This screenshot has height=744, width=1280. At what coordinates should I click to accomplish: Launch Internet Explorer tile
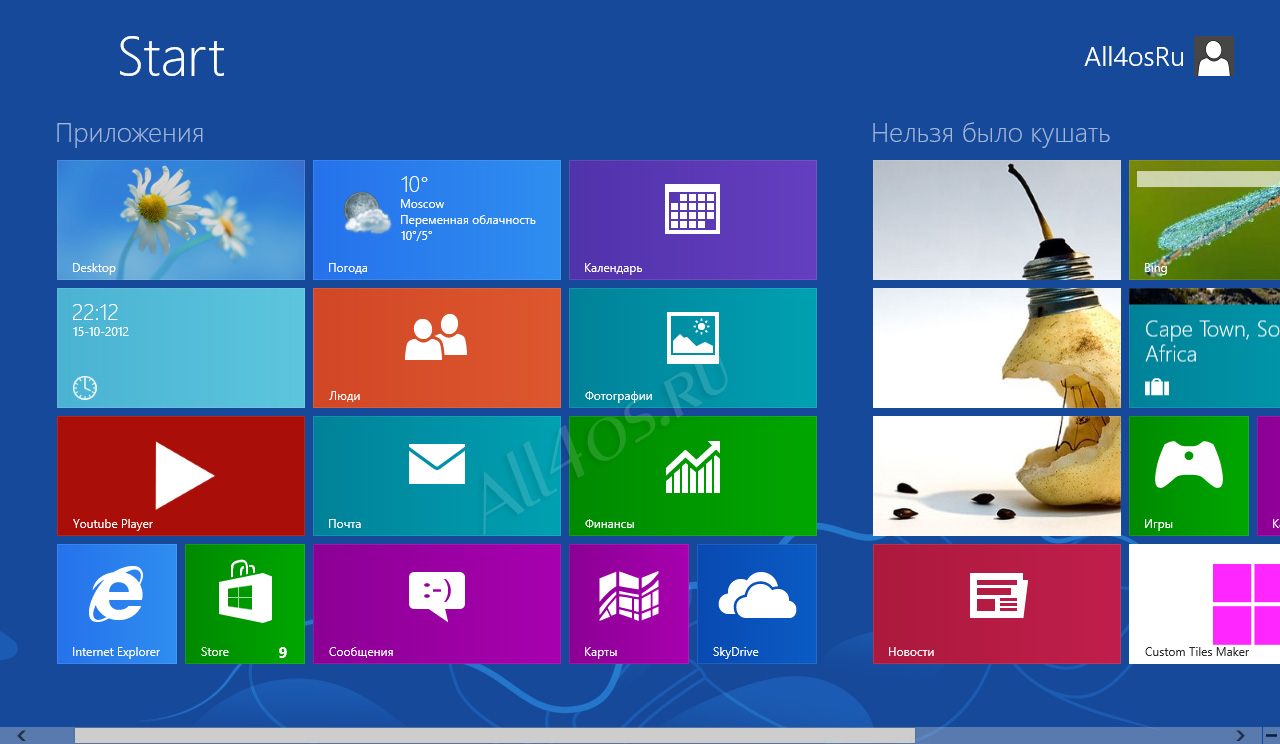click(117, 604)
